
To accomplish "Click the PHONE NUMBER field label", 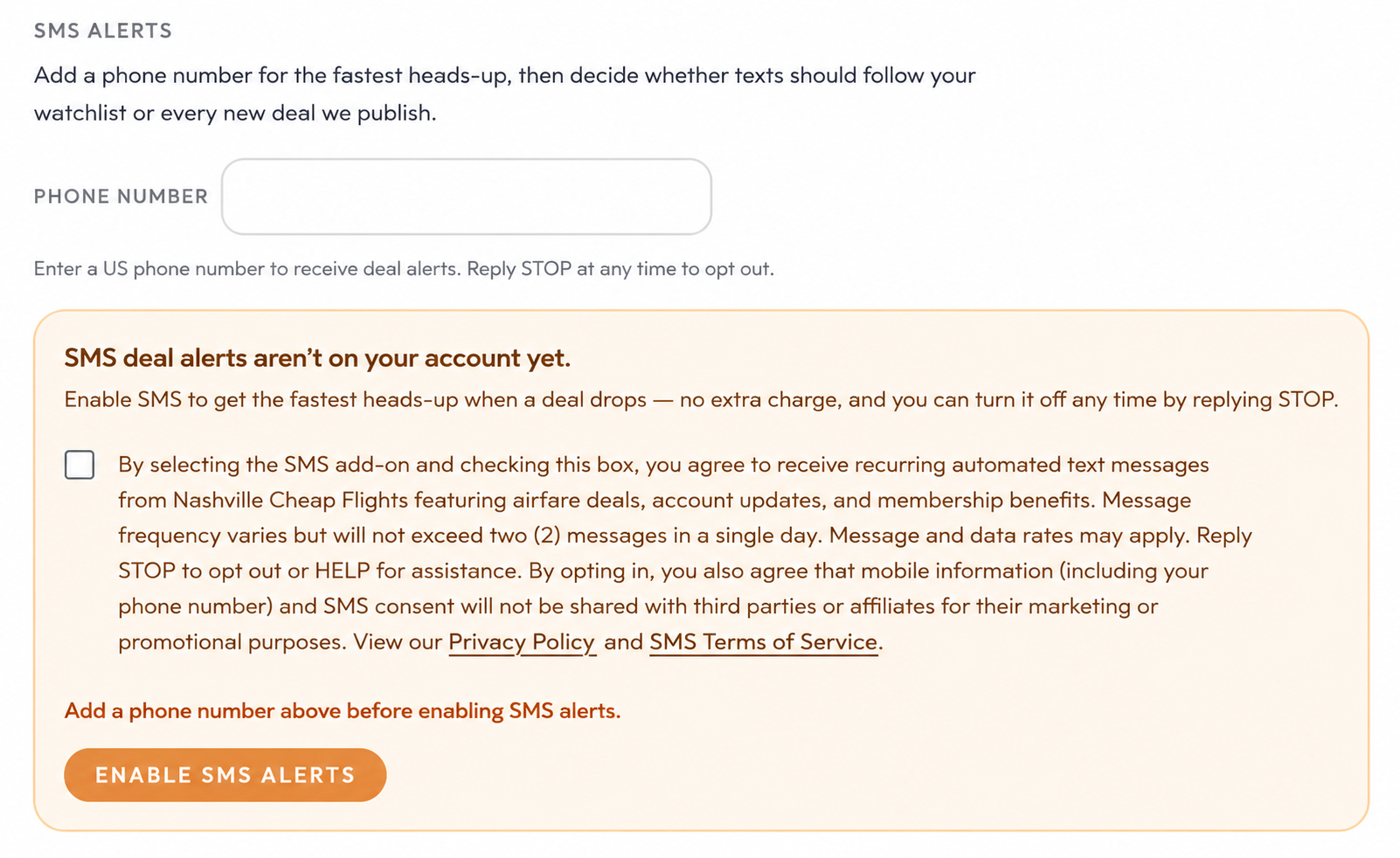I will click(121, 197).
